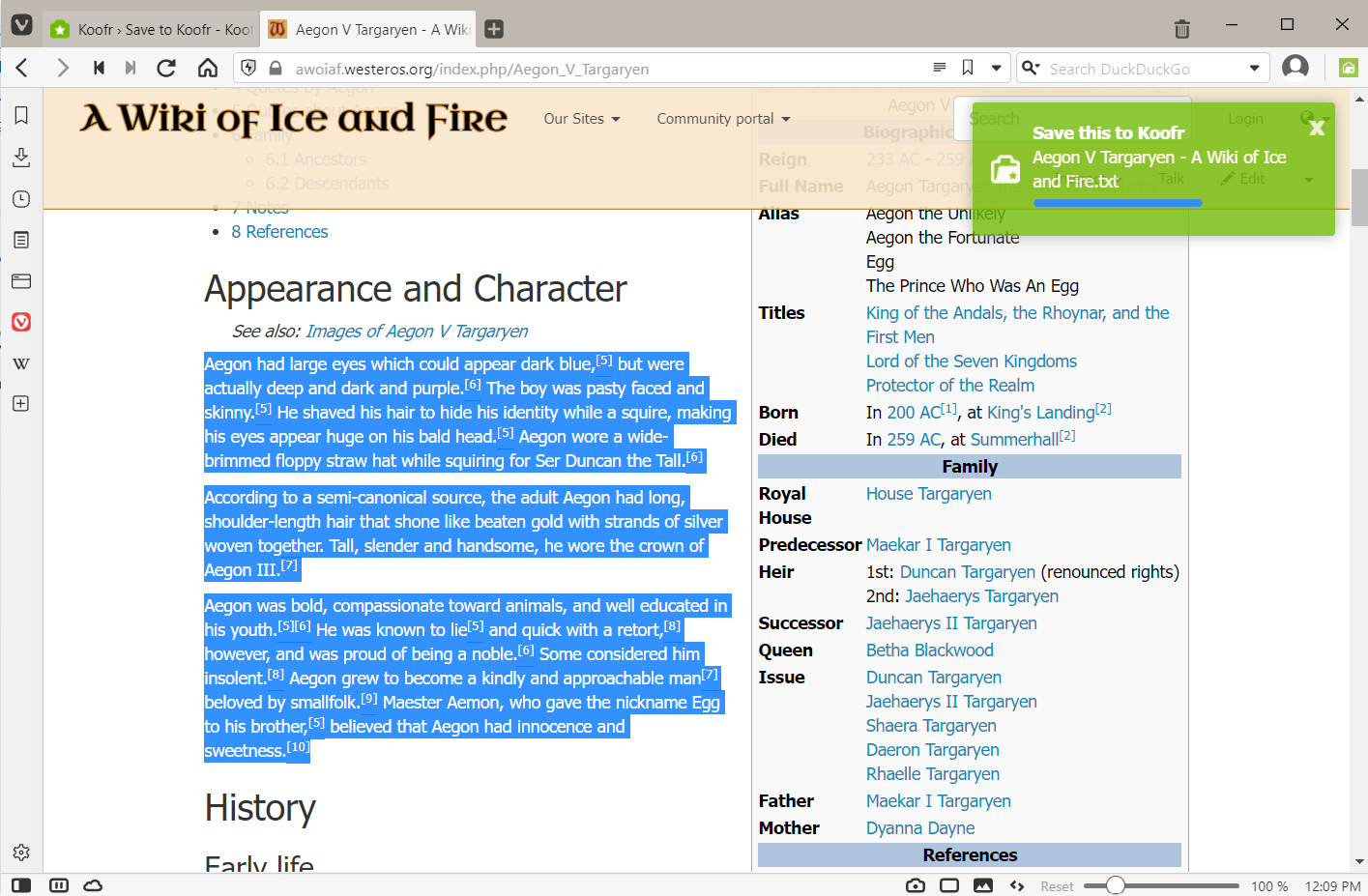Click the Search DuckDuckGo field
The height and width of the screenshot is (896, 1368).
click(x=1143, y=69)
